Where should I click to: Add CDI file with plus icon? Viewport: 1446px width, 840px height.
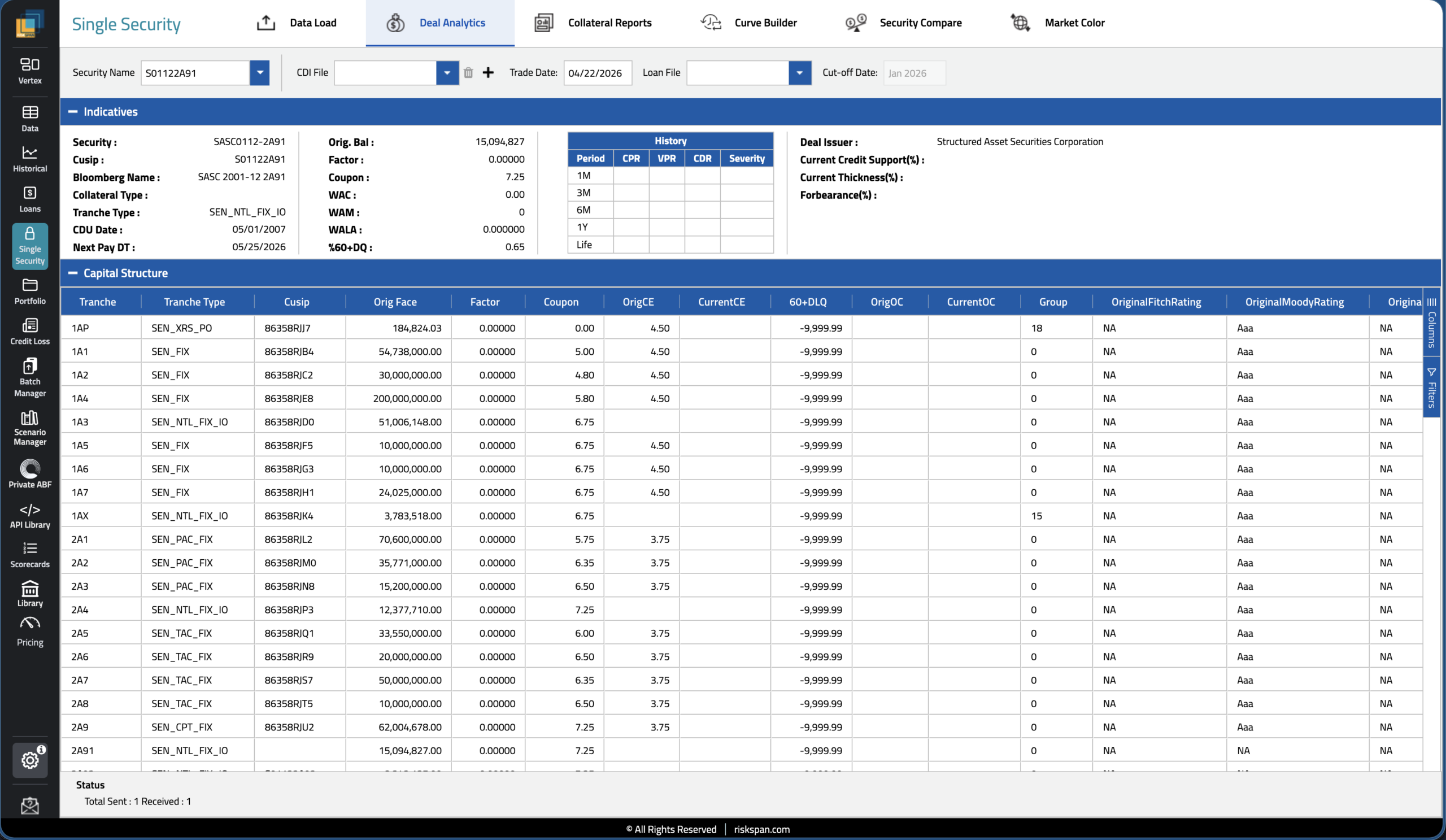pos(487,72)
